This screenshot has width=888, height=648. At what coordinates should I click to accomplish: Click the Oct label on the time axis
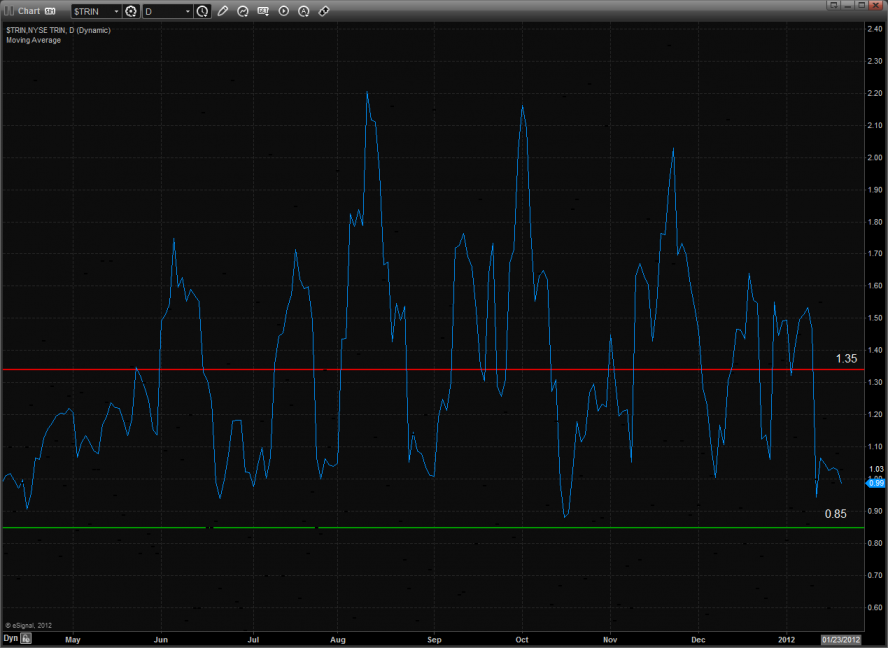coord(522,640)
